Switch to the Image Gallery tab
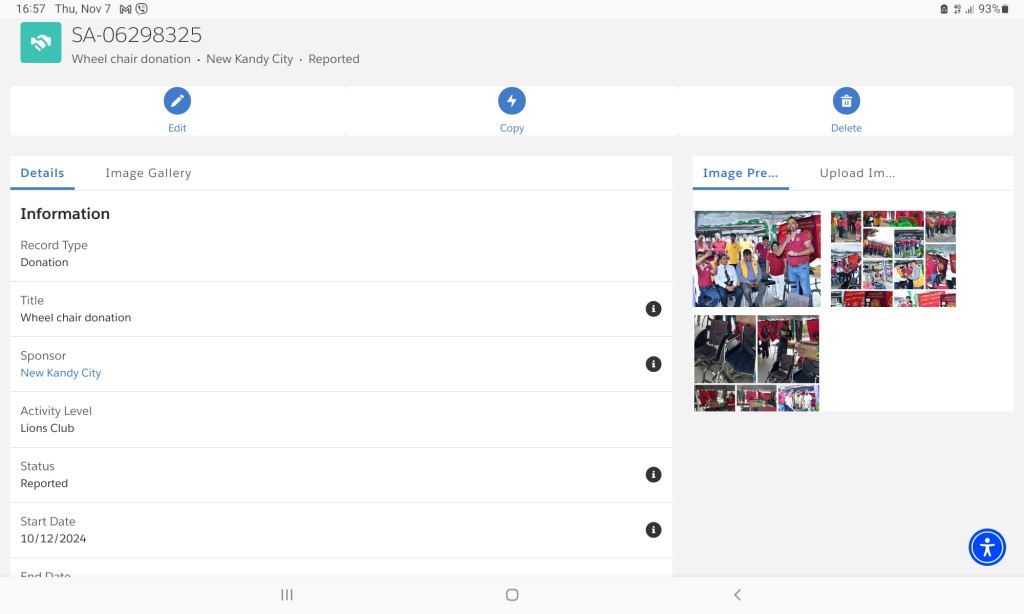This screenshot has width=1024, height=614. tap(148, 173)
